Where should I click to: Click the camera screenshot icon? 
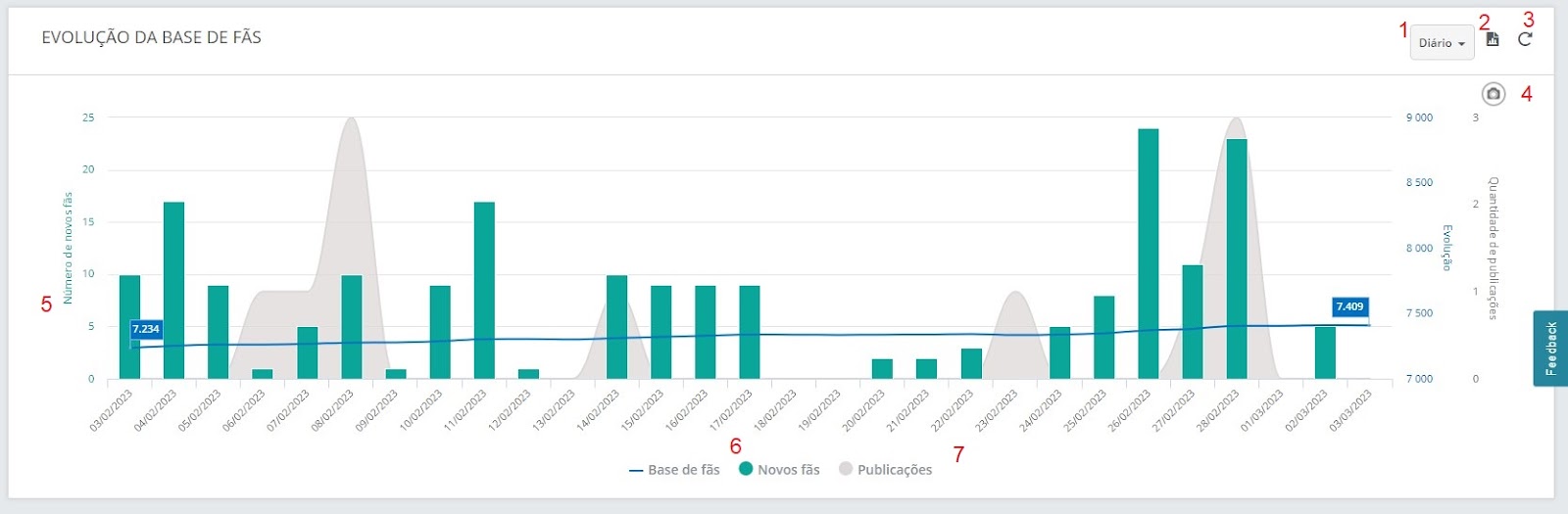pos(1494,94)
